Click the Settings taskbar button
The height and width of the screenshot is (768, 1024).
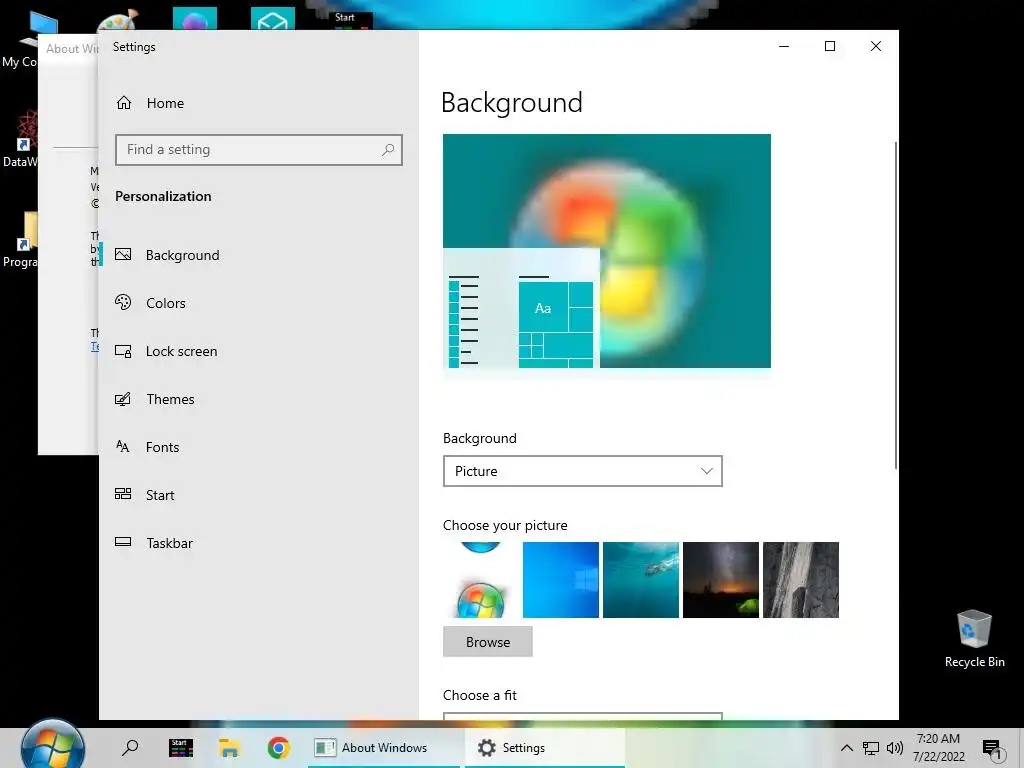(545, 748)
